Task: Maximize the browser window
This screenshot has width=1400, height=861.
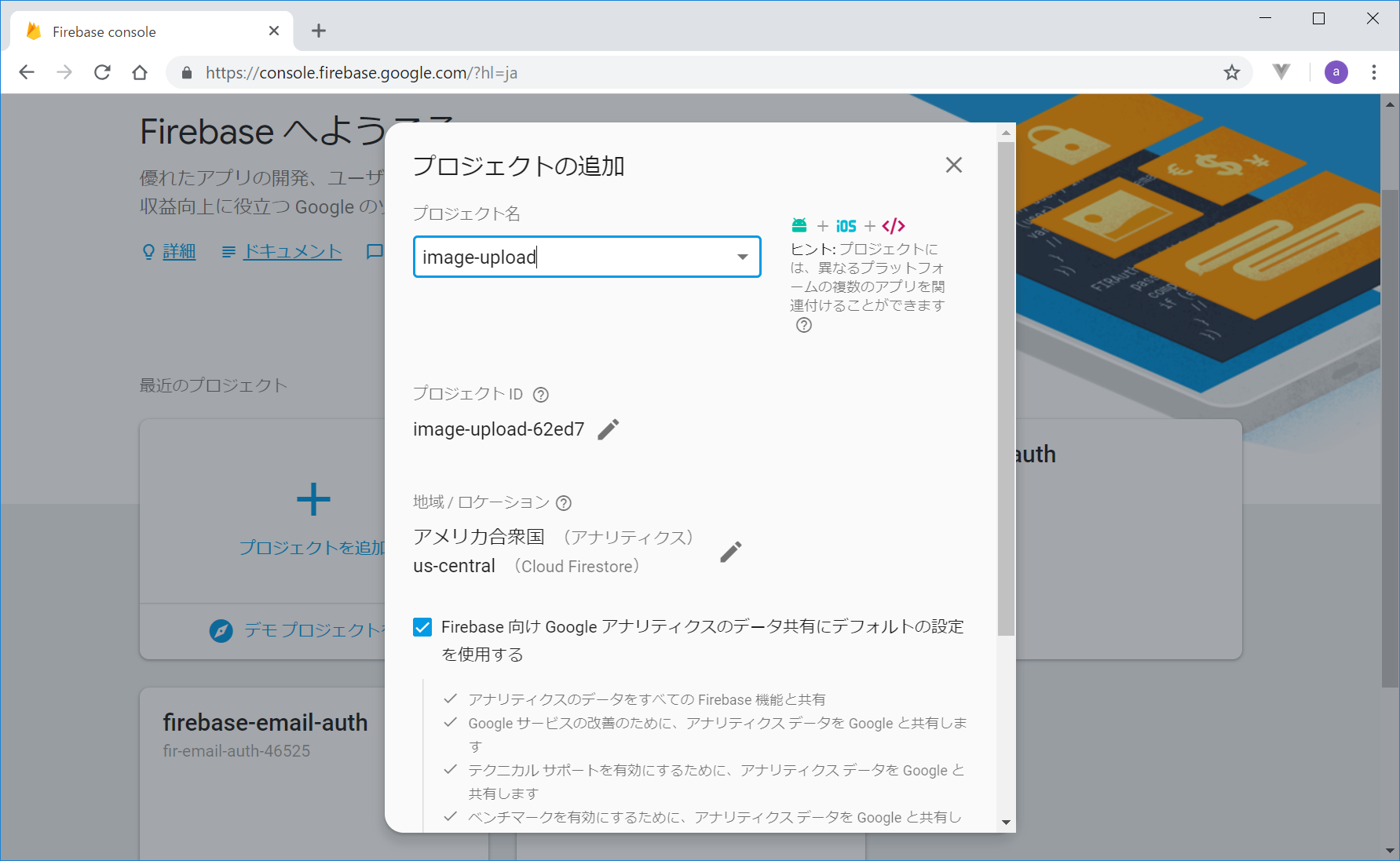Action: pos(1318,18)
